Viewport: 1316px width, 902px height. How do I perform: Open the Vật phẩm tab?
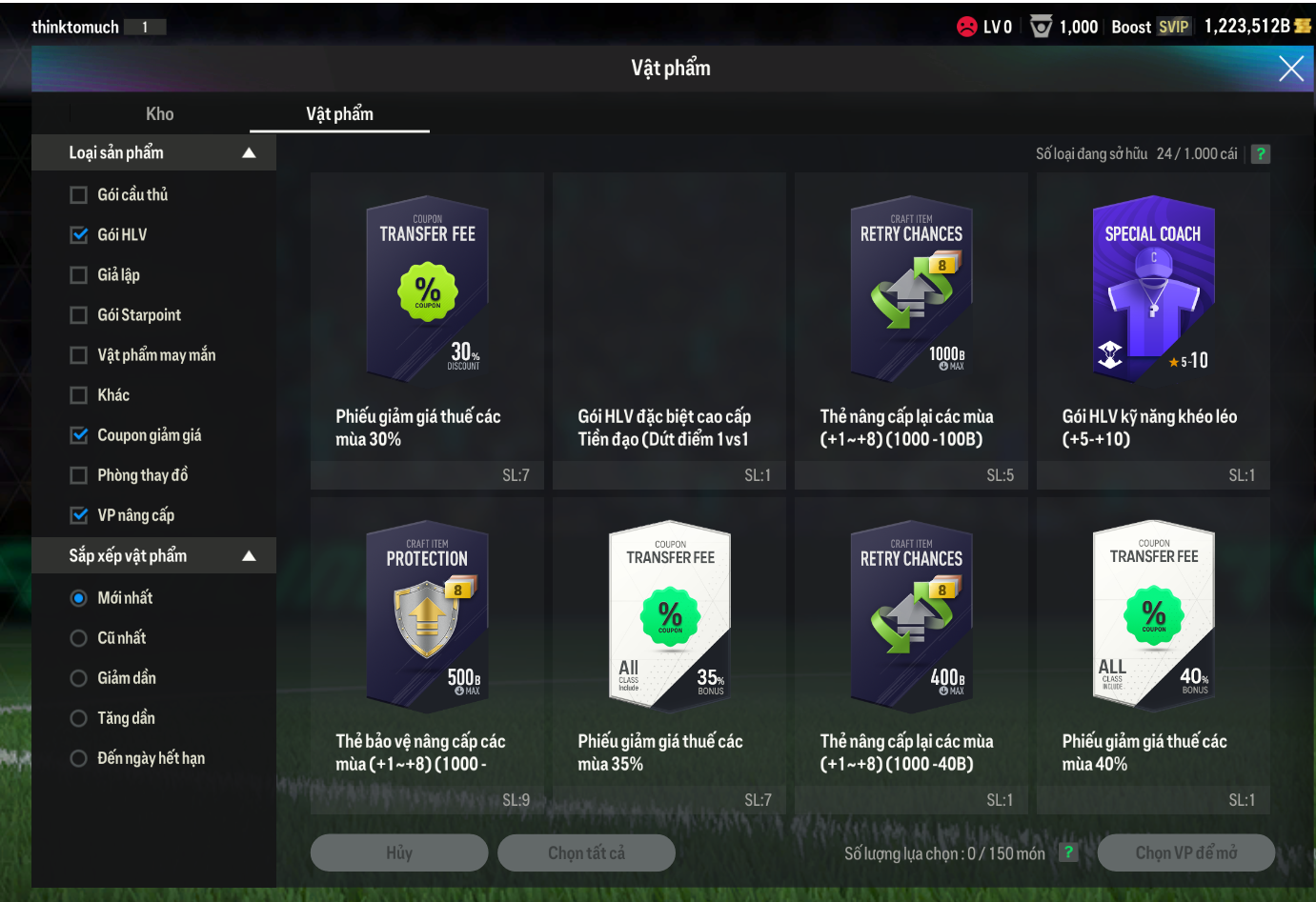[x=339, y=114]
